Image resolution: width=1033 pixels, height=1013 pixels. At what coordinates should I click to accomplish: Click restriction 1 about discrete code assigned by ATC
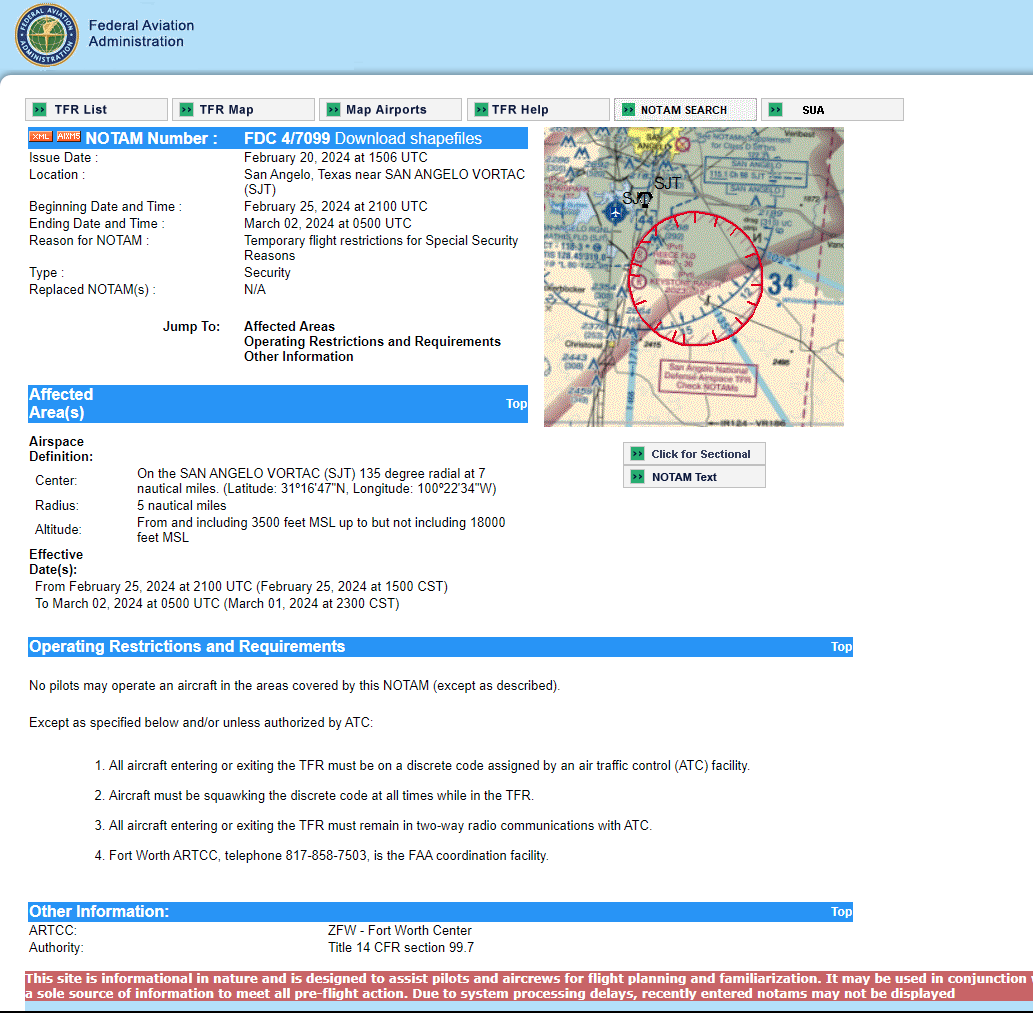coord(422,766)
